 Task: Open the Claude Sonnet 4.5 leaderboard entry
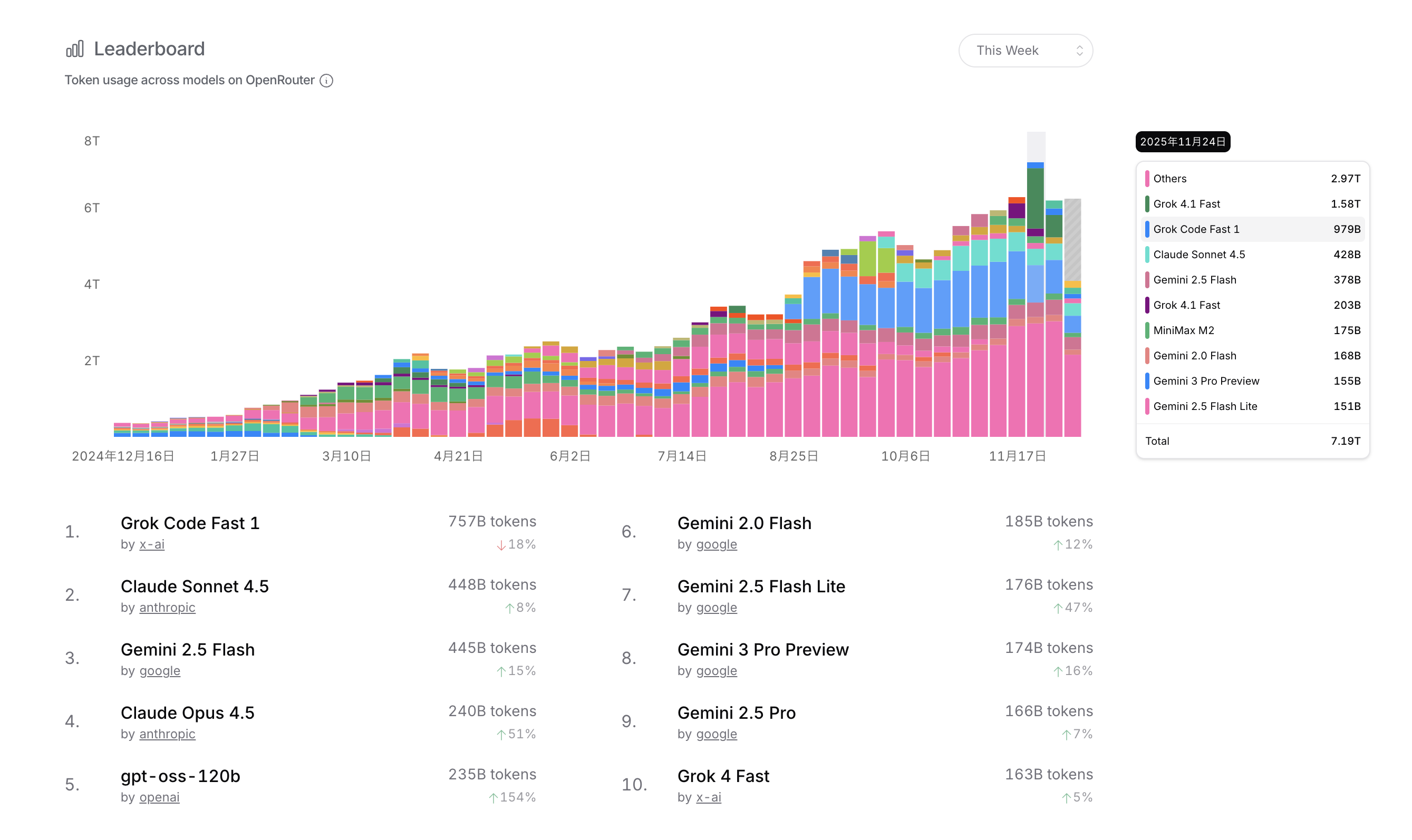(194, 587)
